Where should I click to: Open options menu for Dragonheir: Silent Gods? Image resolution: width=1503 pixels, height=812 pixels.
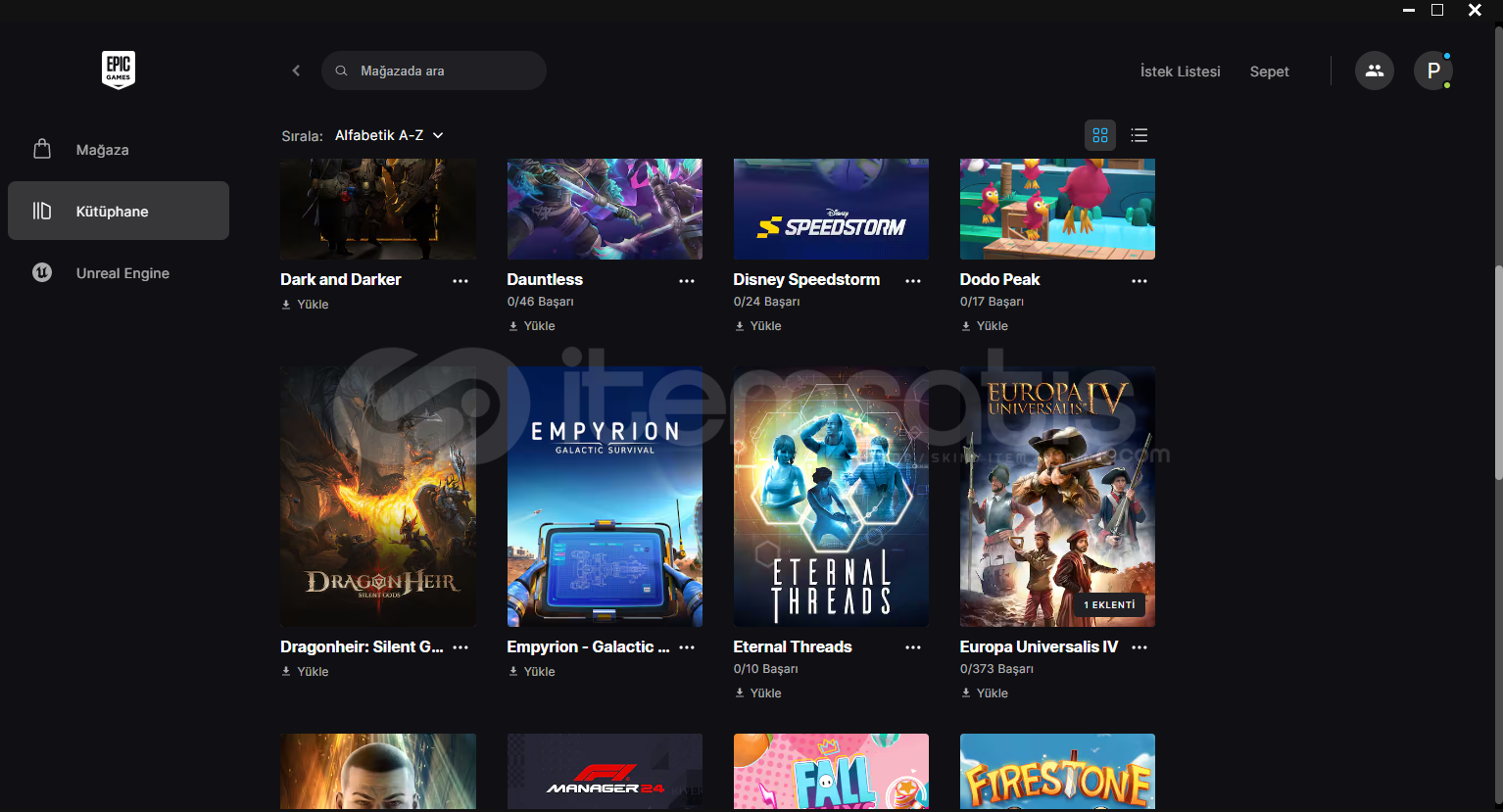tap(461, 647)
